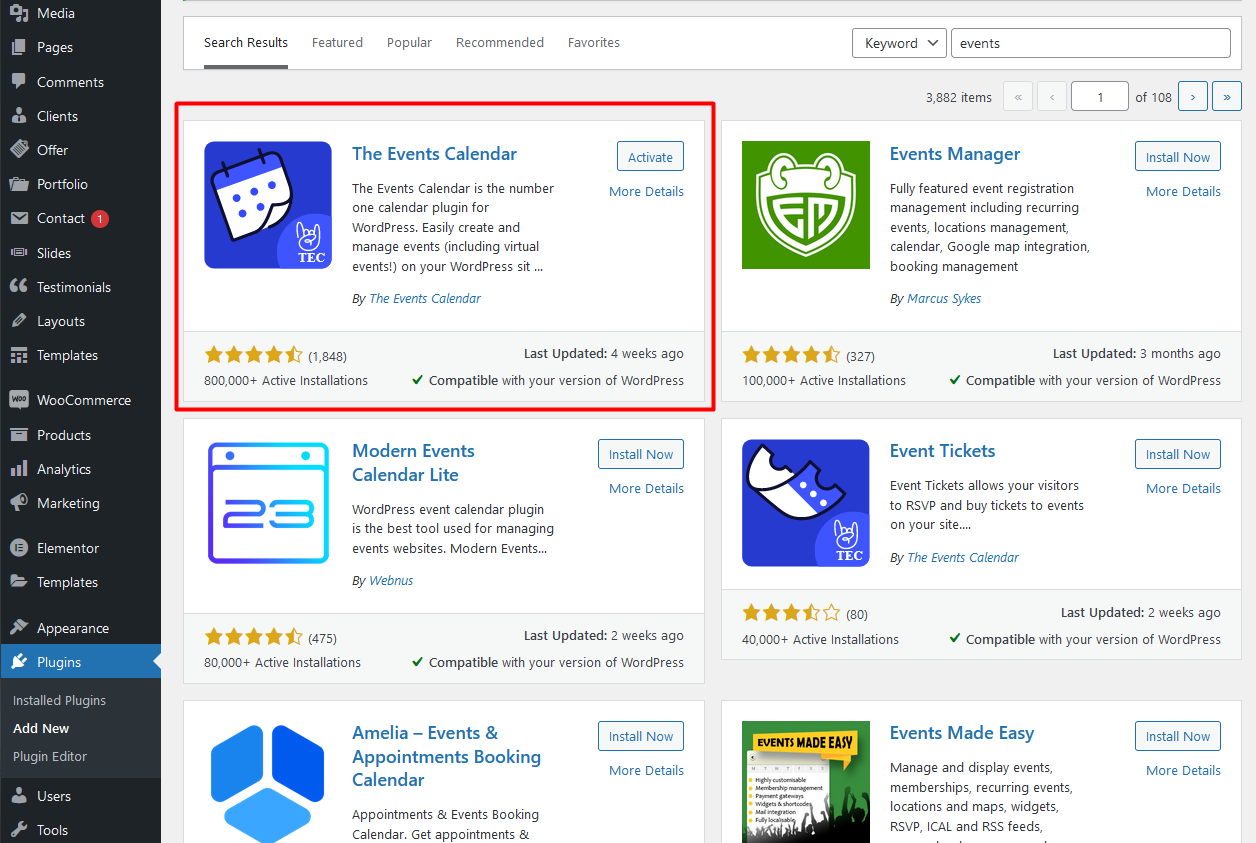Click the Amelia blue cube logo
1256x843 pixels.
pos(268,782)
